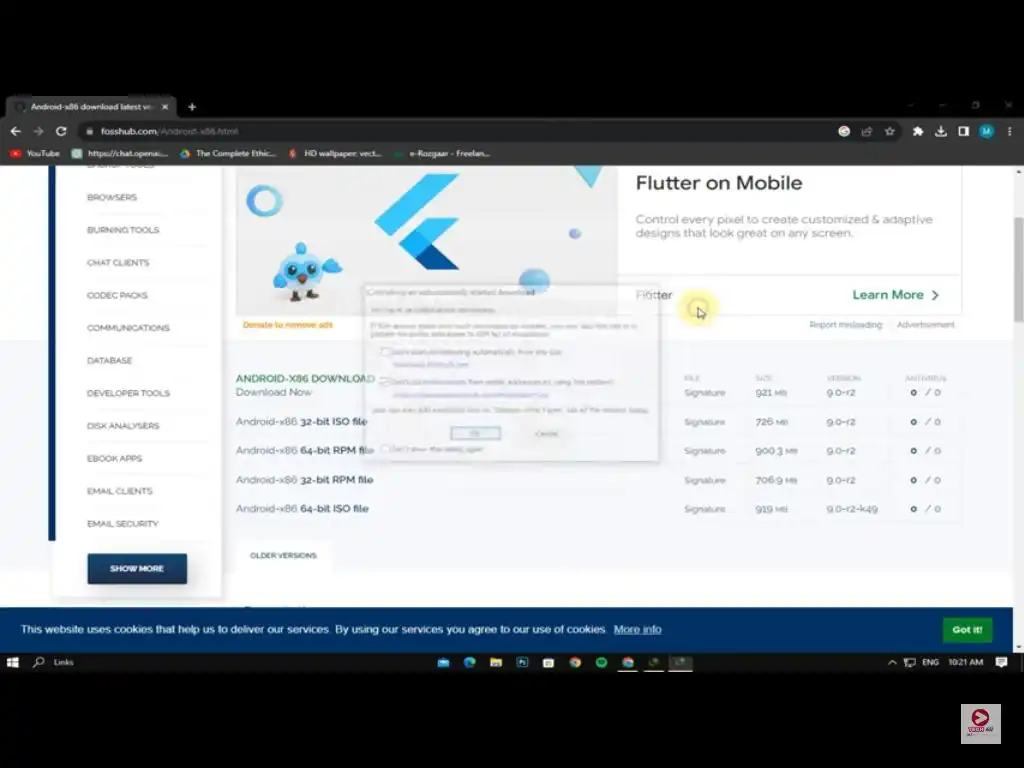Click the browser forward arrow

click(39, 131)
